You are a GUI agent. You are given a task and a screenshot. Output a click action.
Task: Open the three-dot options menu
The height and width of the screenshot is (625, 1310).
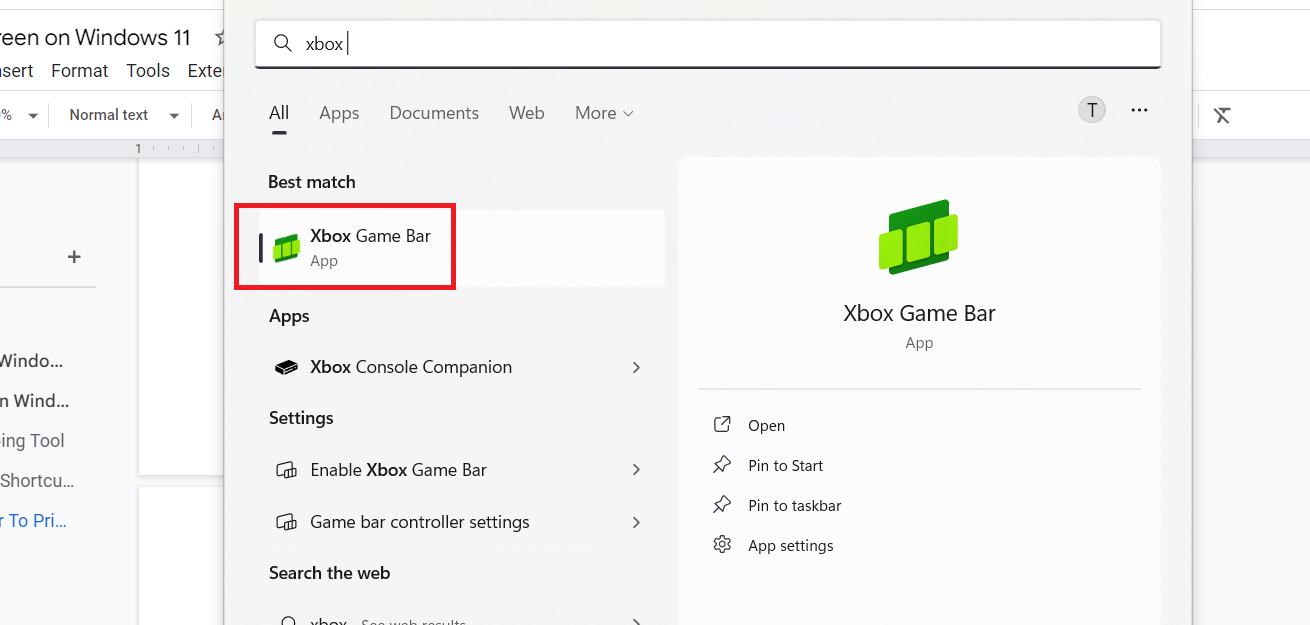click(1139, 110)
